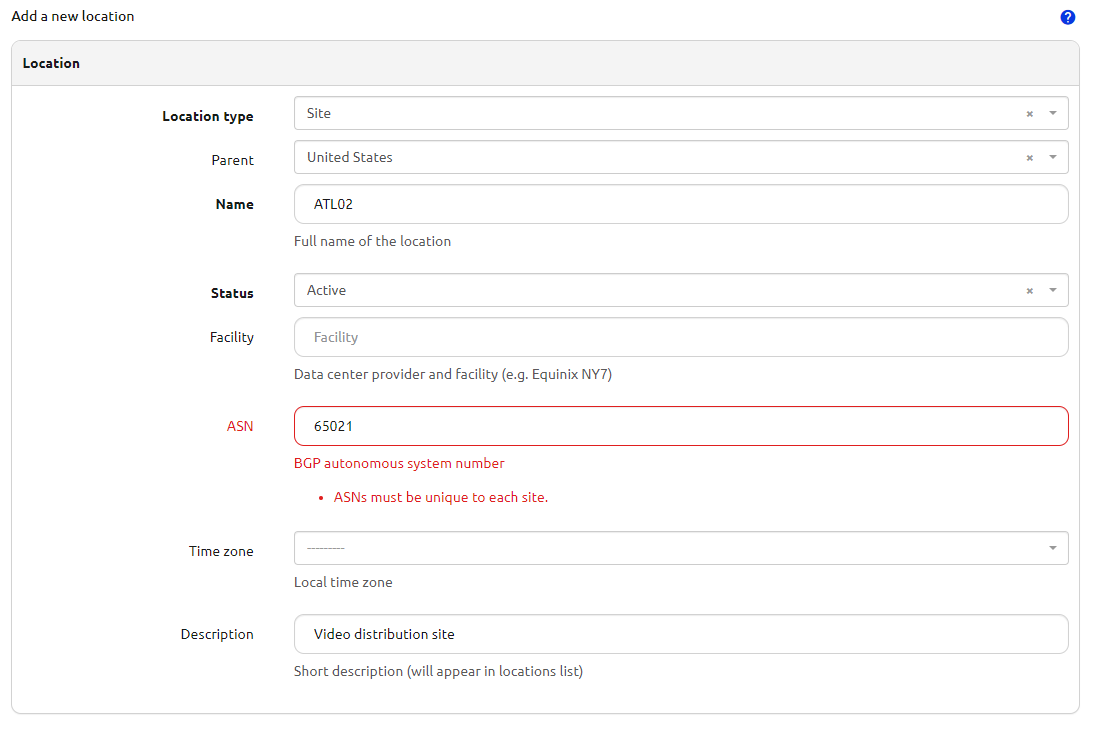This screenshot has width=1096, height=729.
Task: Click the Description field label
Action: click(x=217, y=634)
